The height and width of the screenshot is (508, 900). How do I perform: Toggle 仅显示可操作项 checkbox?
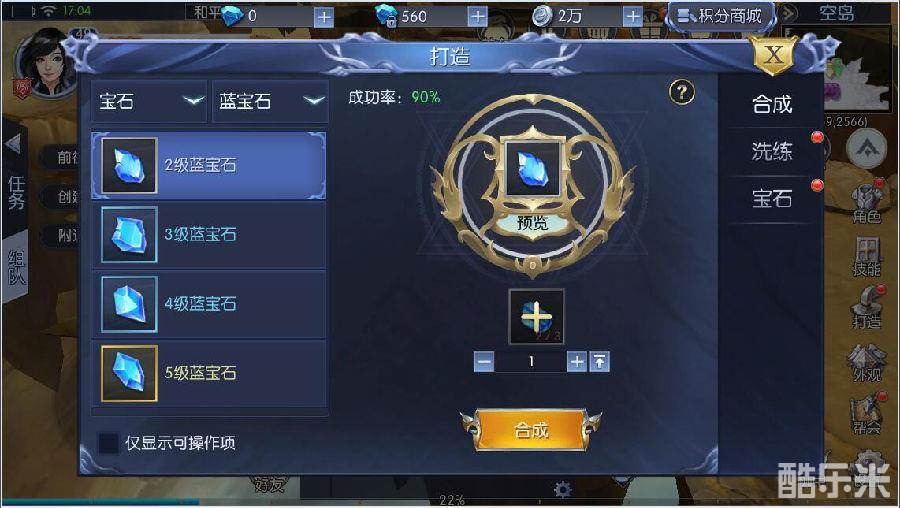coord(108,443)
